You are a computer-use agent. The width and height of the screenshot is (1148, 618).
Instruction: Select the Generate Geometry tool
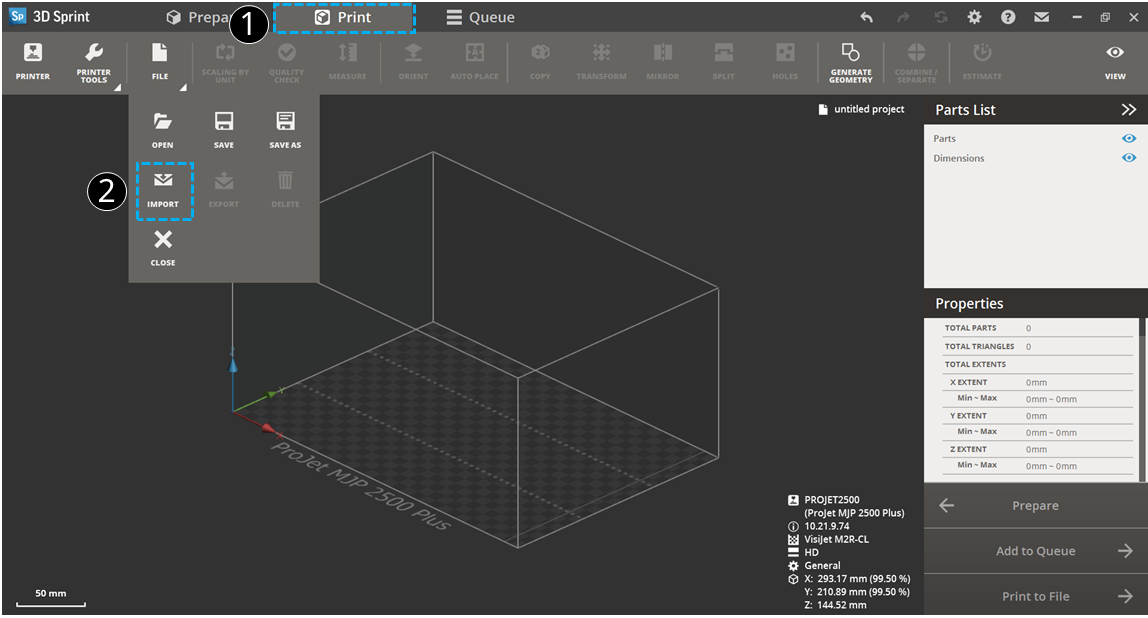[x=850, y=60]
